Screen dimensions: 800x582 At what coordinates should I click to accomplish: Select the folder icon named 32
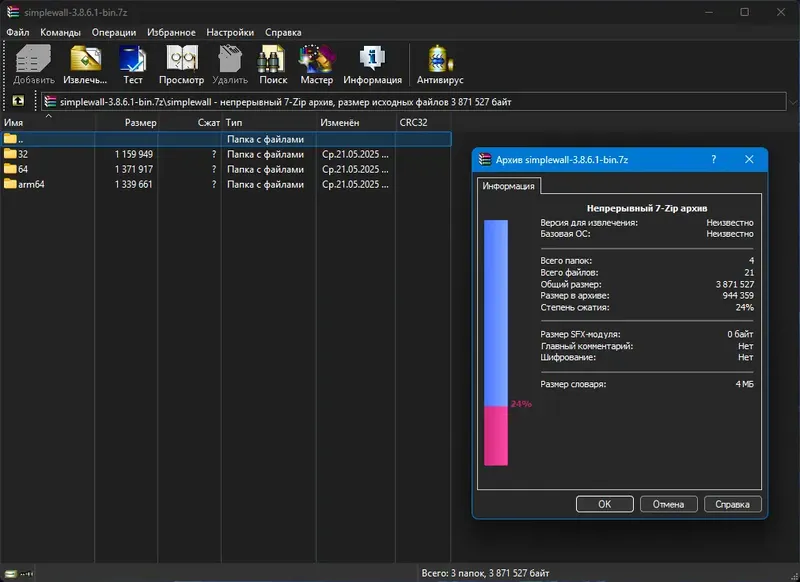click(10, 154)
